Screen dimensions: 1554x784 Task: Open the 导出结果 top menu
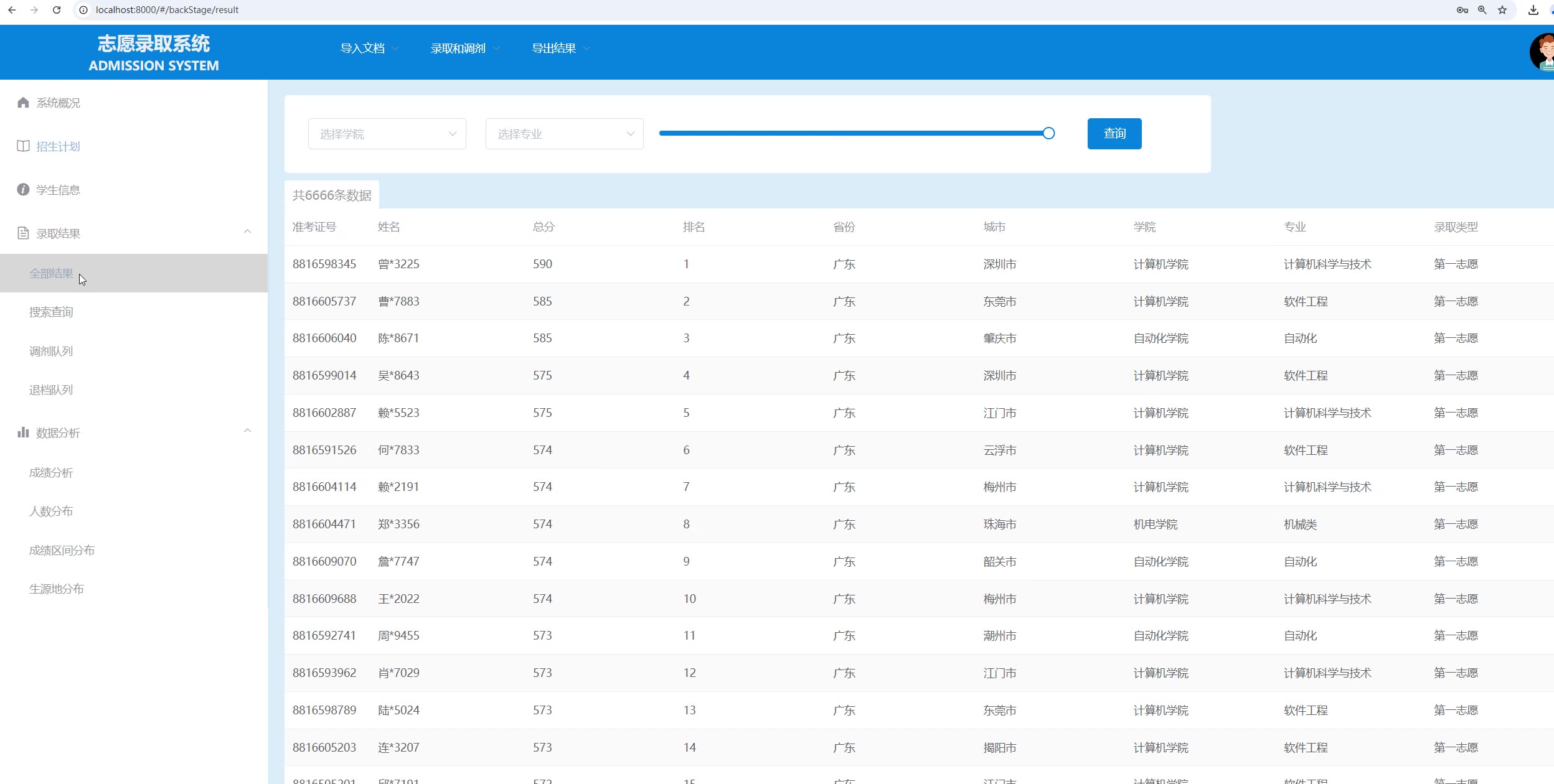click(x=560, y=49)
